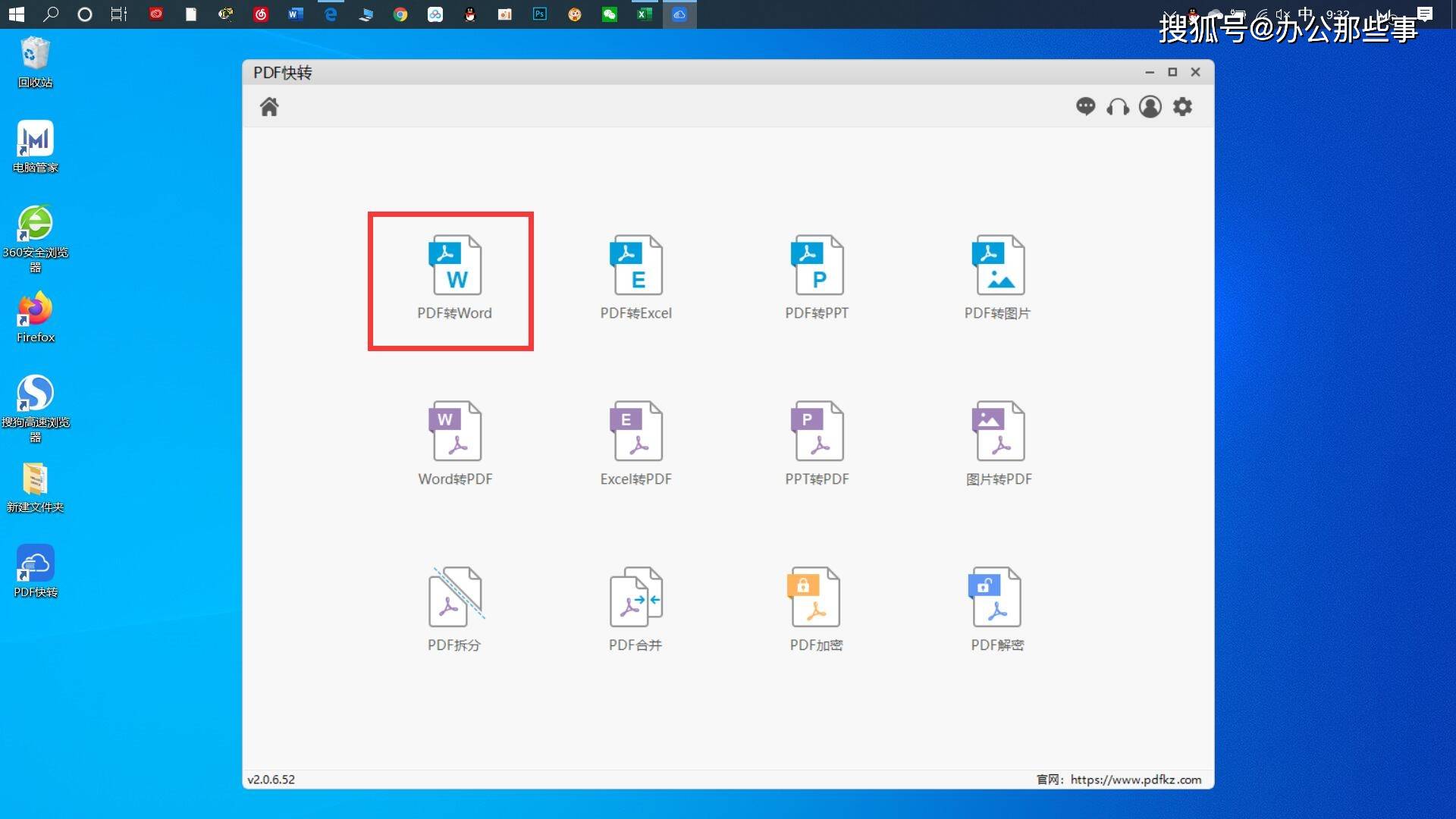Open the 回收站 recycle bin desktop icon
The width and height of the screenshot is (1456, 819).
click(x=35, y=62)
